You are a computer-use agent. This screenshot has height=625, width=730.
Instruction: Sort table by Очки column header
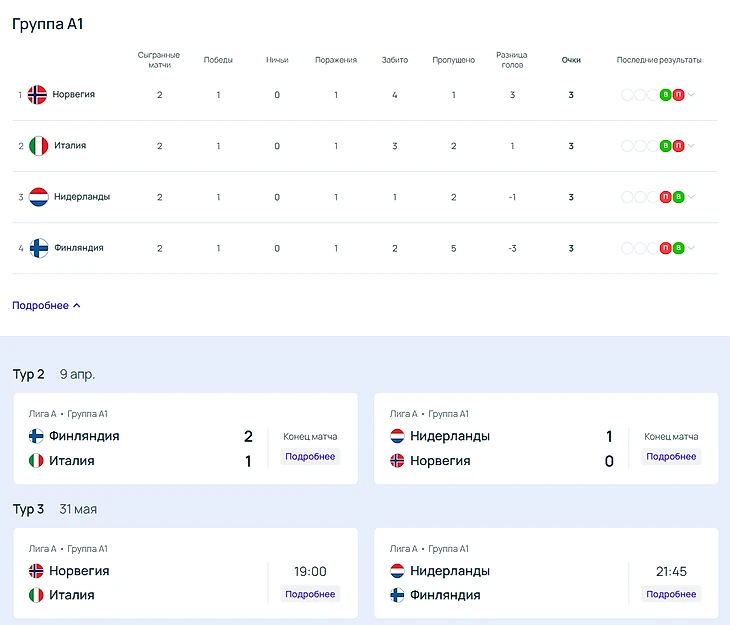tap(571, 60)
